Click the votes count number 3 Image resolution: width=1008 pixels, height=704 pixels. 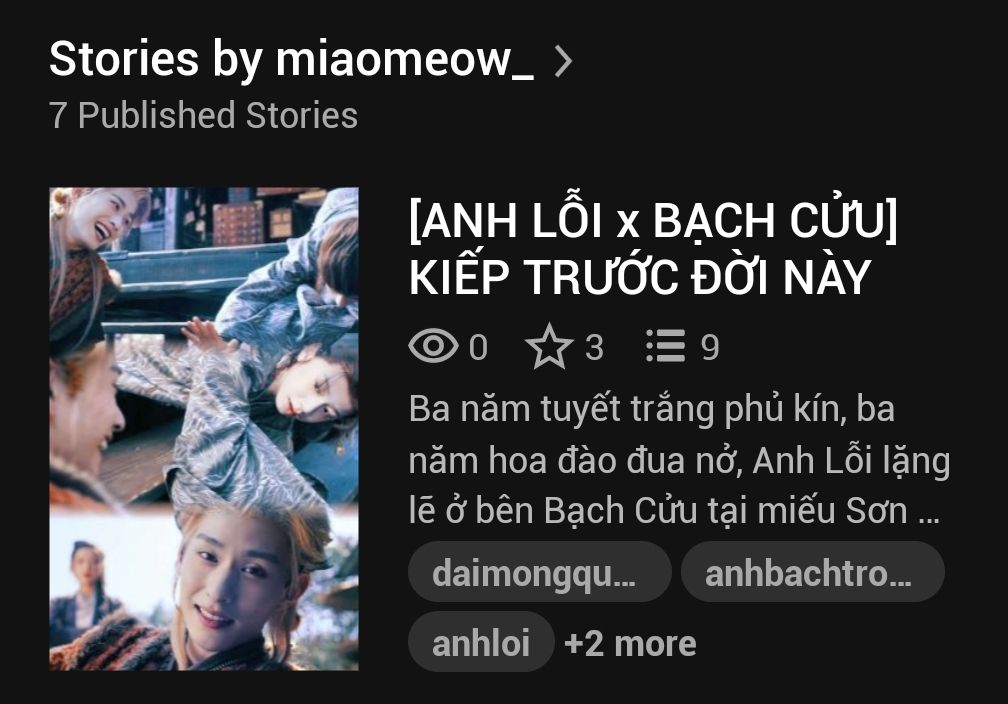tap(594, 347)
